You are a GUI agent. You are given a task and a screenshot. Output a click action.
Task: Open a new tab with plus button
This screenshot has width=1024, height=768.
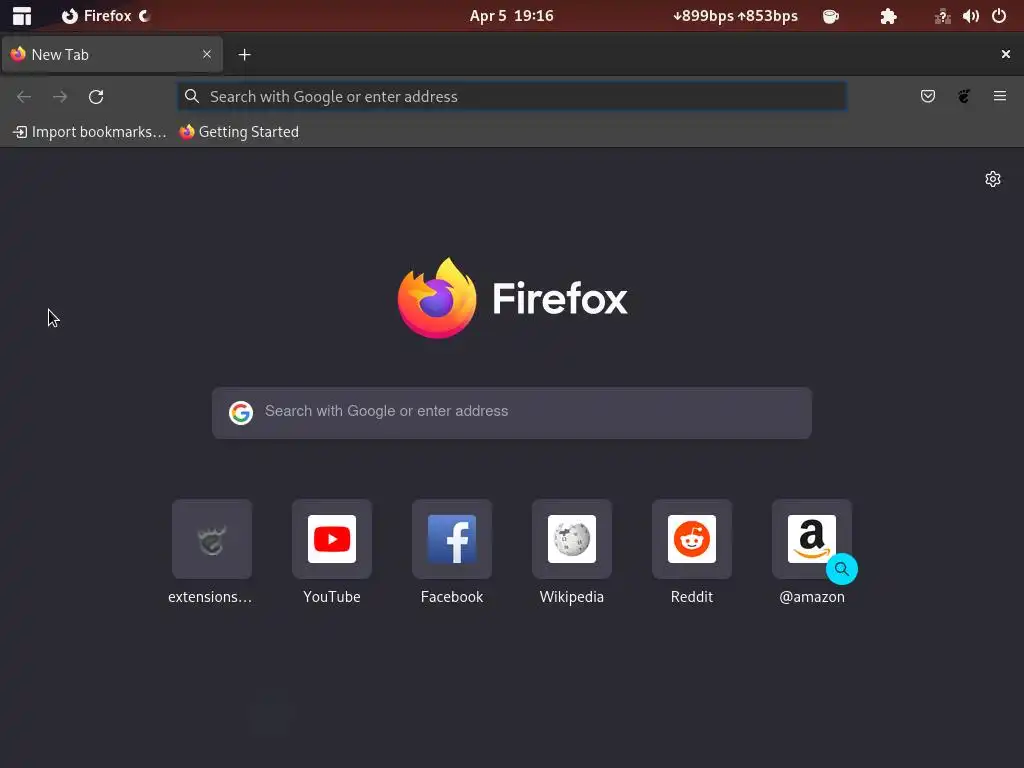click(x=244, y=55)
